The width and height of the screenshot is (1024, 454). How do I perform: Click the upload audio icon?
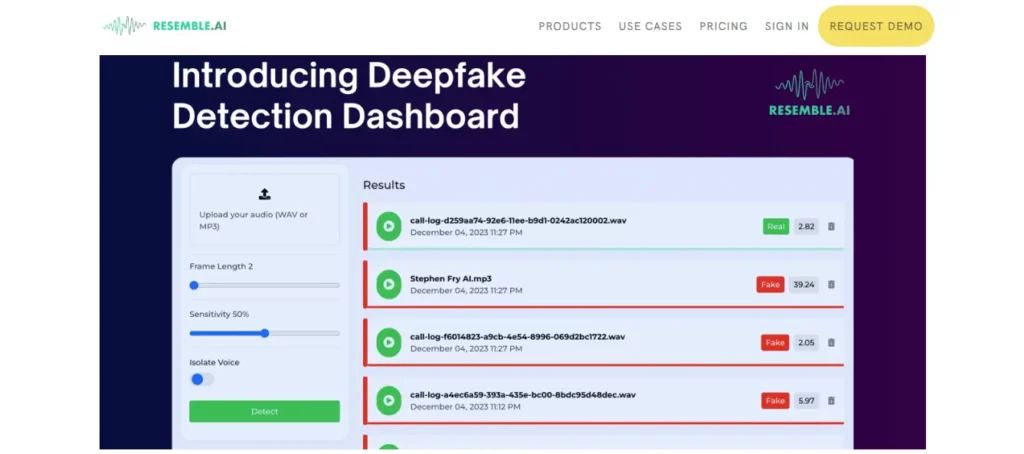[264, 194]
